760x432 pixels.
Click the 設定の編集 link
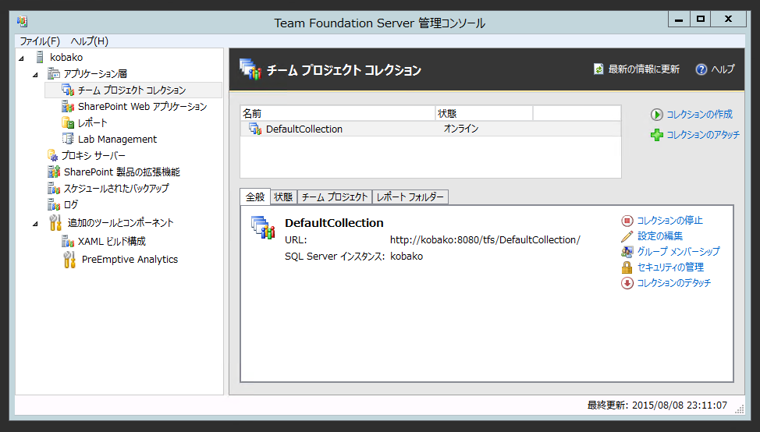(660, 236)
